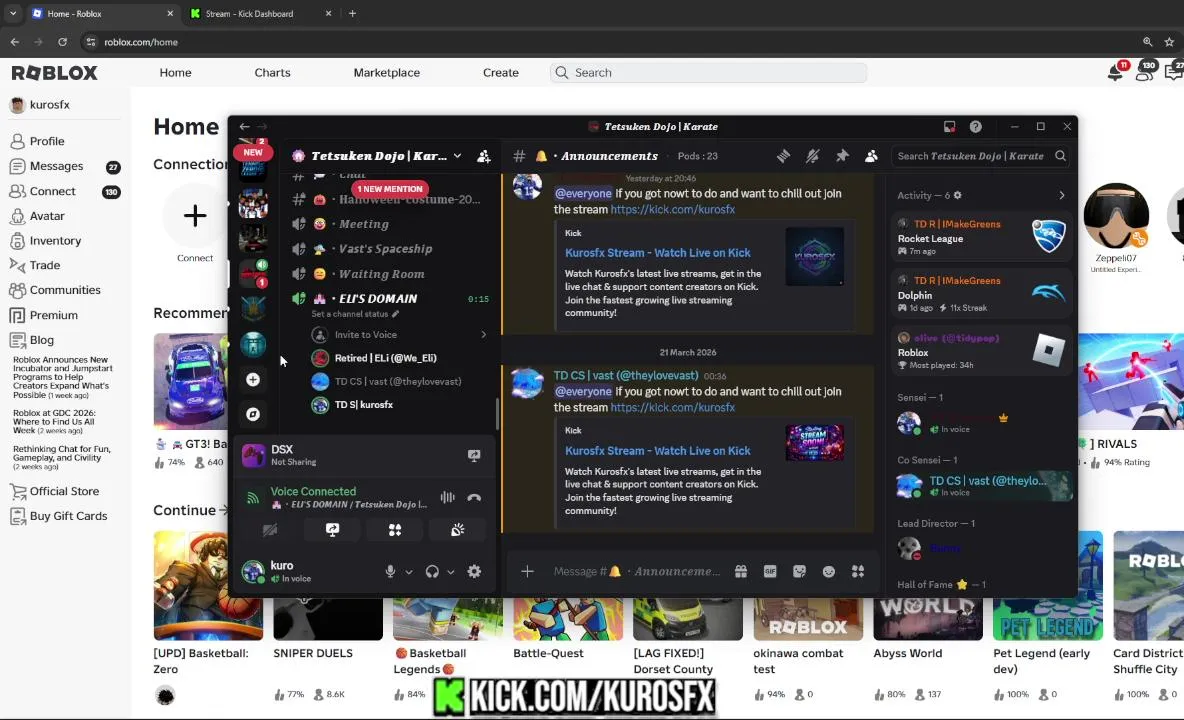Open microphone input options arrow
The height and width of the screenshot is (720, 1184).
click(409, 572)
